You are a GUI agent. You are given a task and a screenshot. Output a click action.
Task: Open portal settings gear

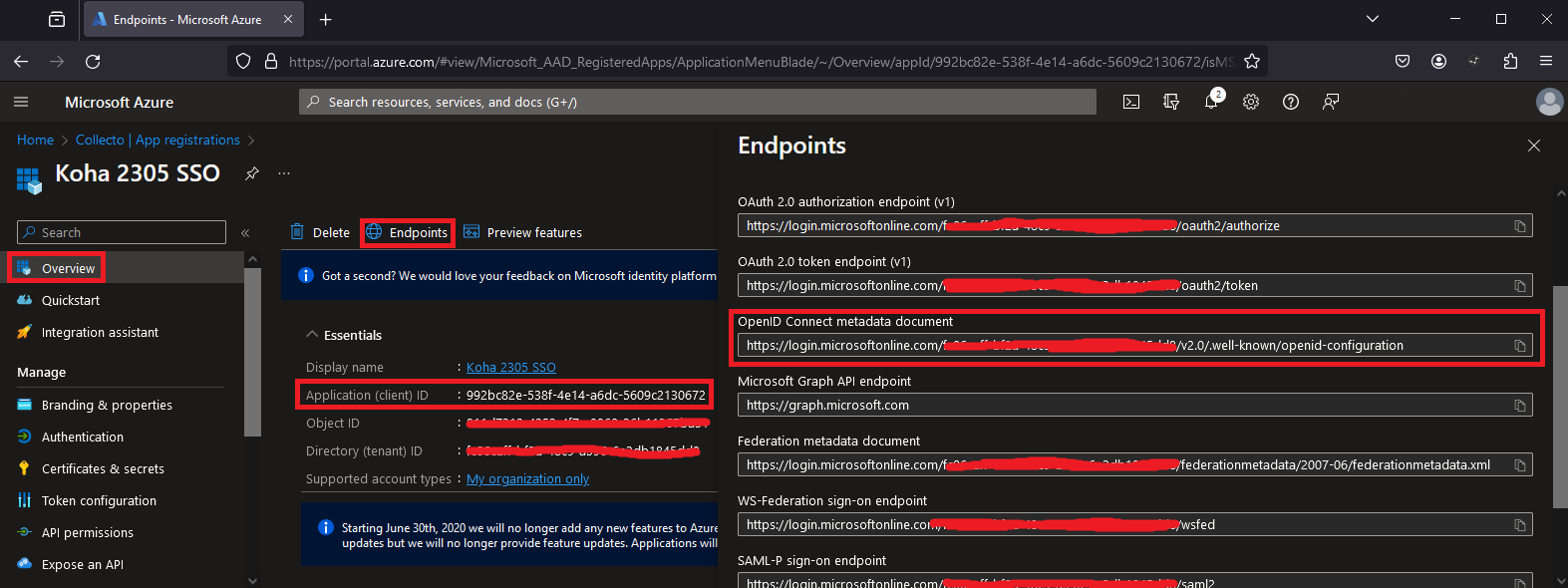[x=1251, y=102]
